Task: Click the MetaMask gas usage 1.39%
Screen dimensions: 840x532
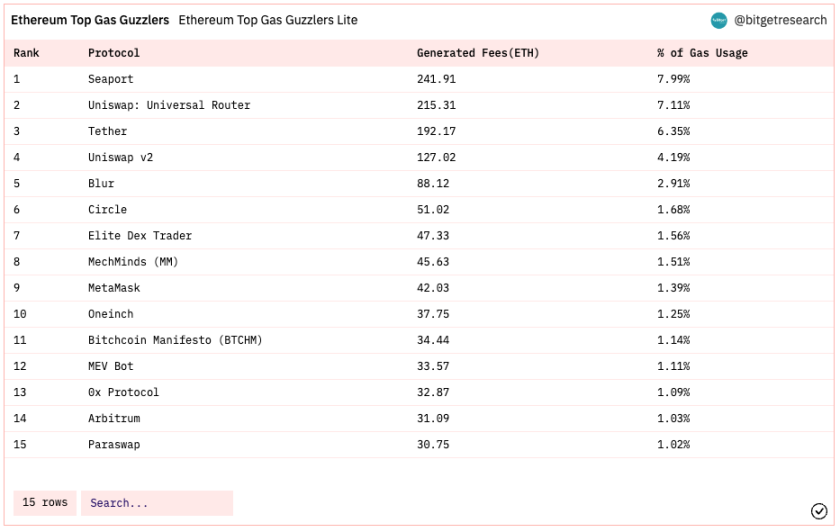Action: pos(673,288)
